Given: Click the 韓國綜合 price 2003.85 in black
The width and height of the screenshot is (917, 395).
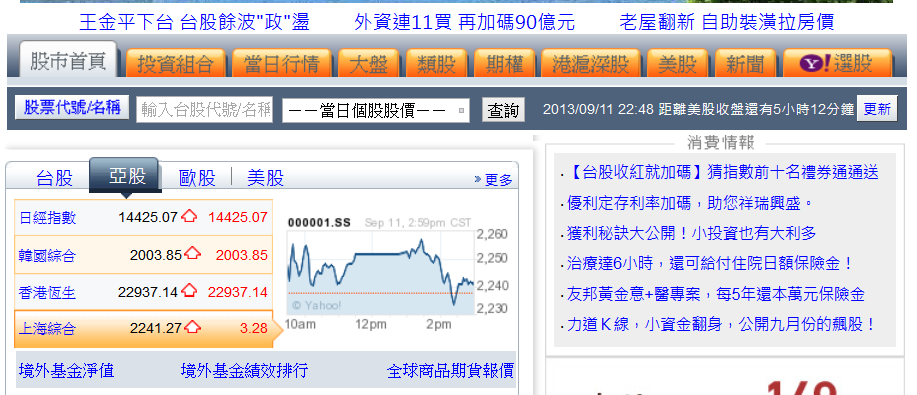Looking at the screenshot, I should click(156, 255).
